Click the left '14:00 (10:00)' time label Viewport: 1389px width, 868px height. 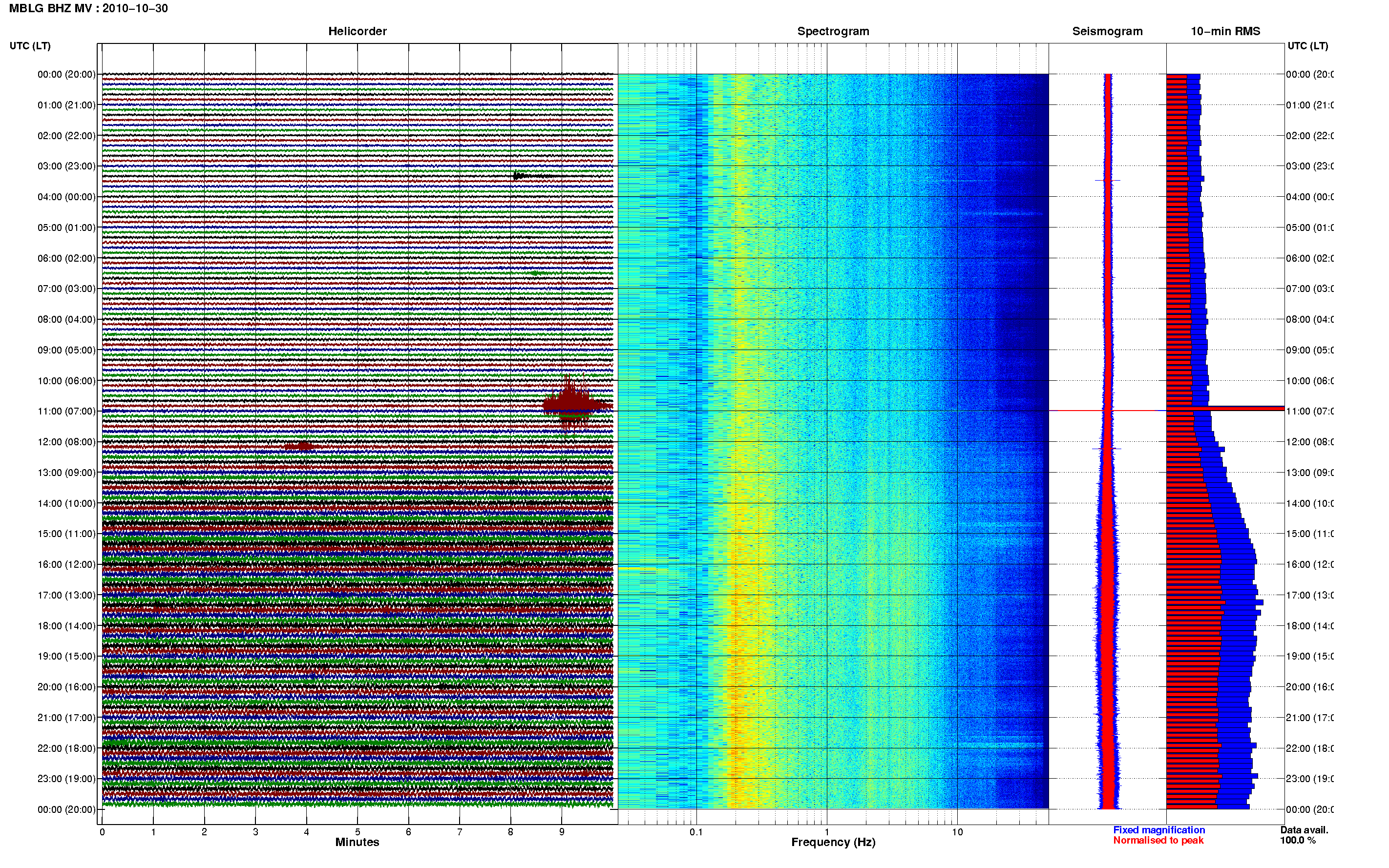click(x=66, y=503)
